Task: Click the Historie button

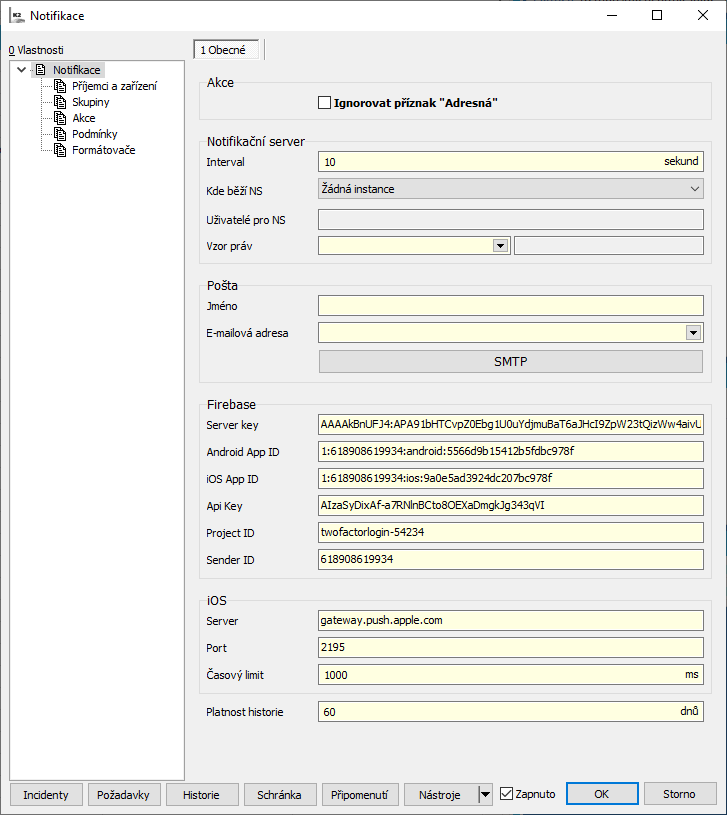Action: tap(202, 794)
